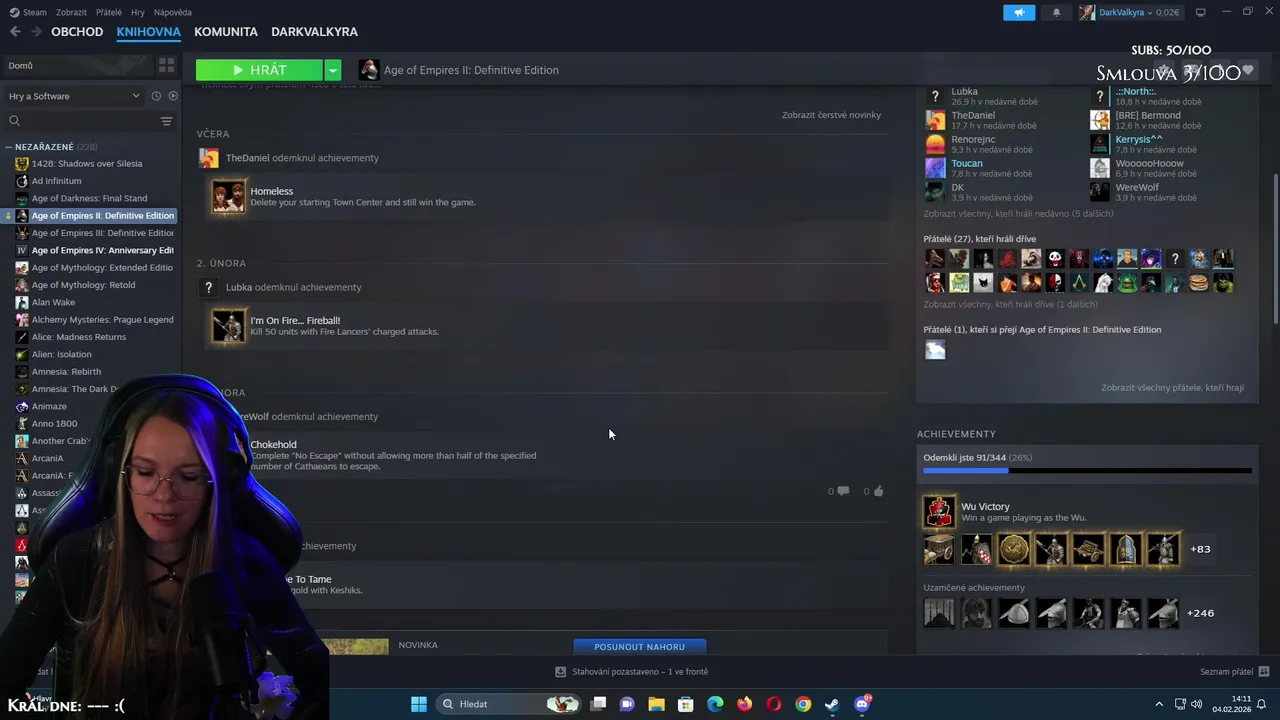Show hidden system tray icons chevron
Screen dimensions: 1280x720
pos(1159,704)
